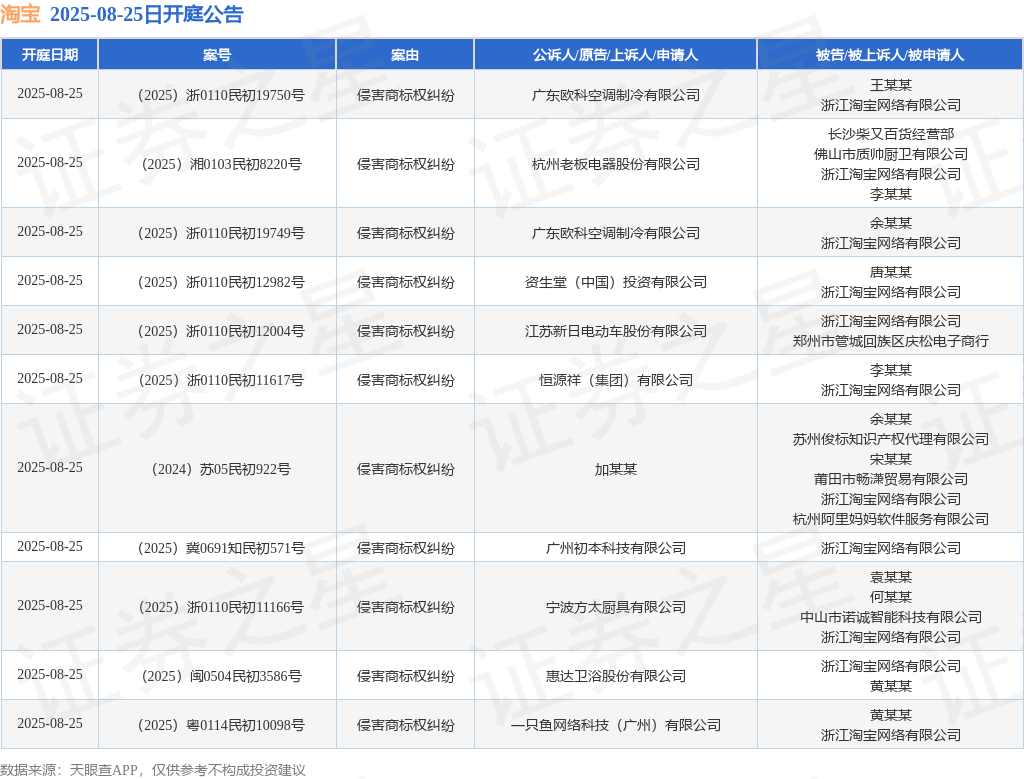Screen dimensions: 1024x779
Task: Click plaintiff 江苏新日电动车股份有限公司
Action: (615, 331)
